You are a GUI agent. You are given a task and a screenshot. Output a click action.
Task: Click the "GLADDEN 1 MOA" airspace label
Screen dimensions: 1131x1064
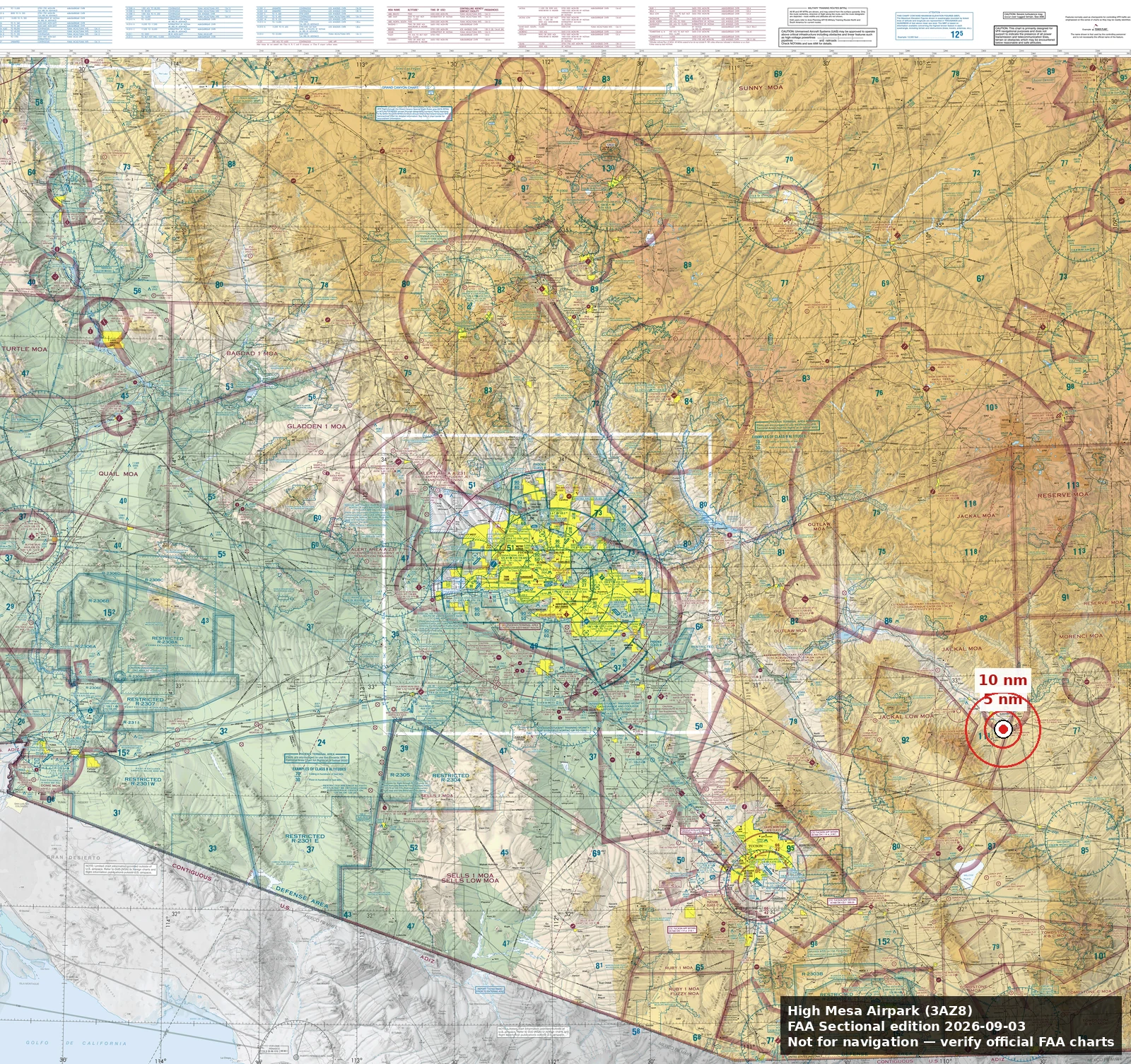click(316, 426)
